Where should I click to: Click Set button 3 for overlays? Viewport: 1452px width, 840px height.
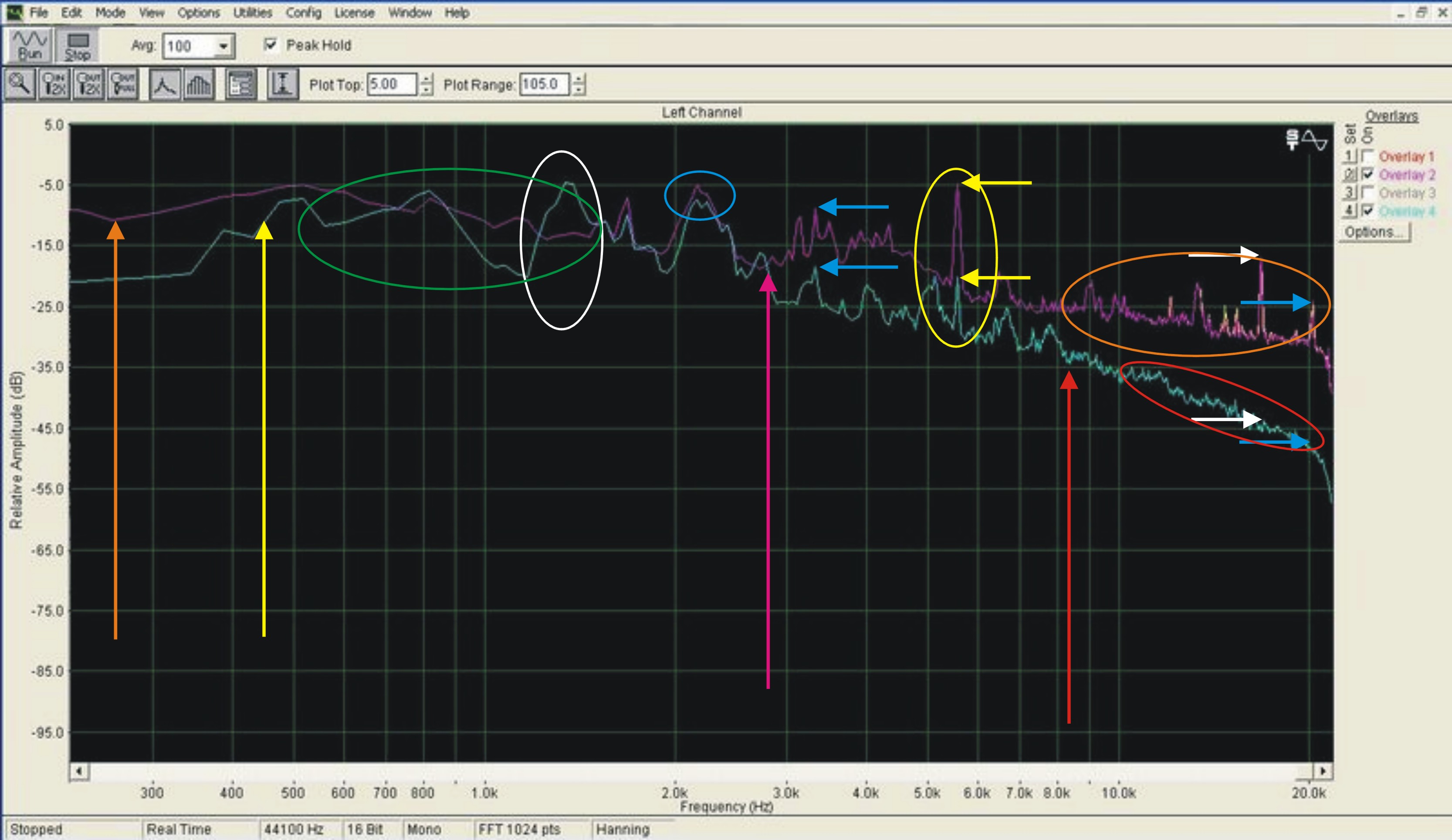pyautogui.click(x=1350, y=192)
